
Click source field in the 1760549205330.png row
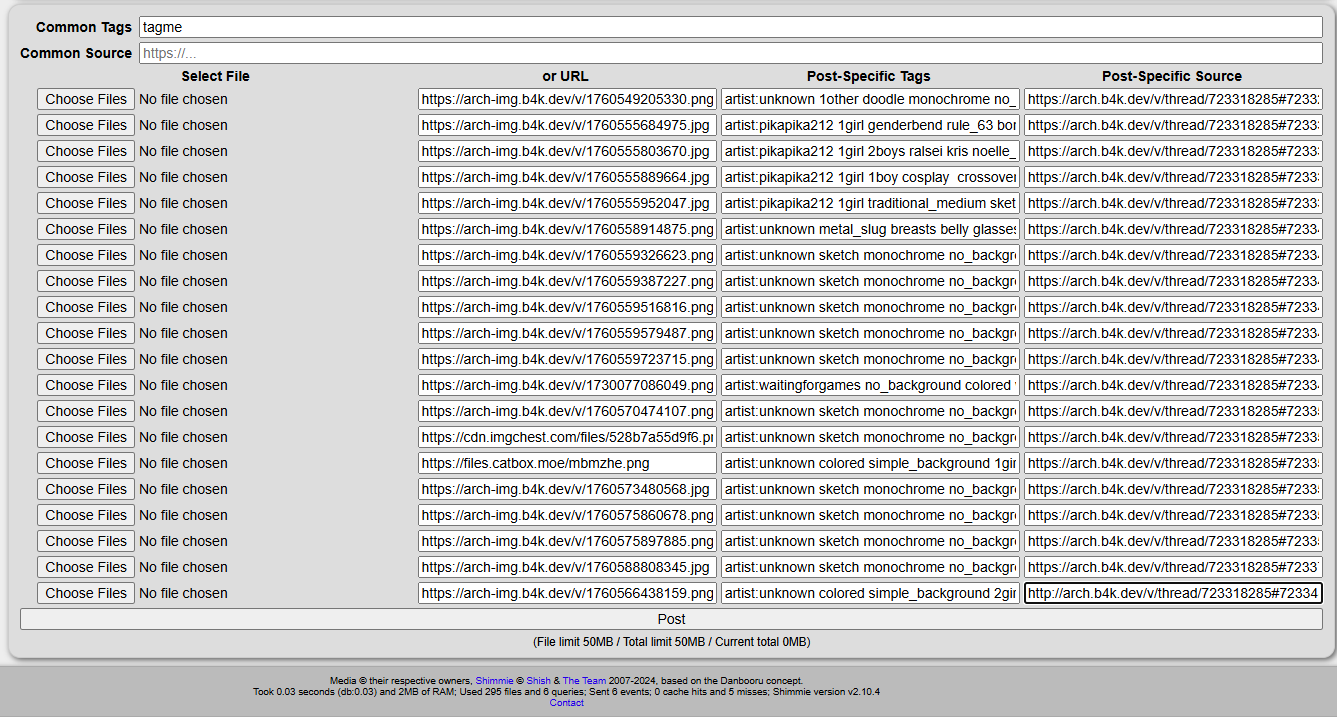1173,99
